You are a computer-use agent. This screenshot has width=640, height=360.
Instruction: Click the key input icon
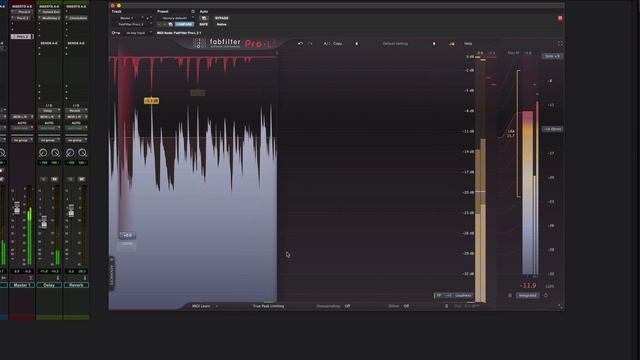(x=116, y=33)
